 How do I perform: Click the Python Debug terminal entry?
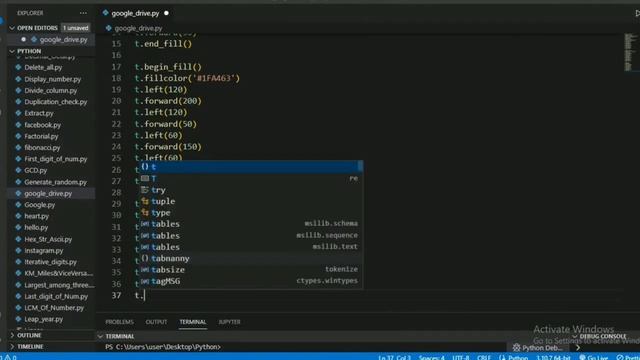(x=538, y=348)
